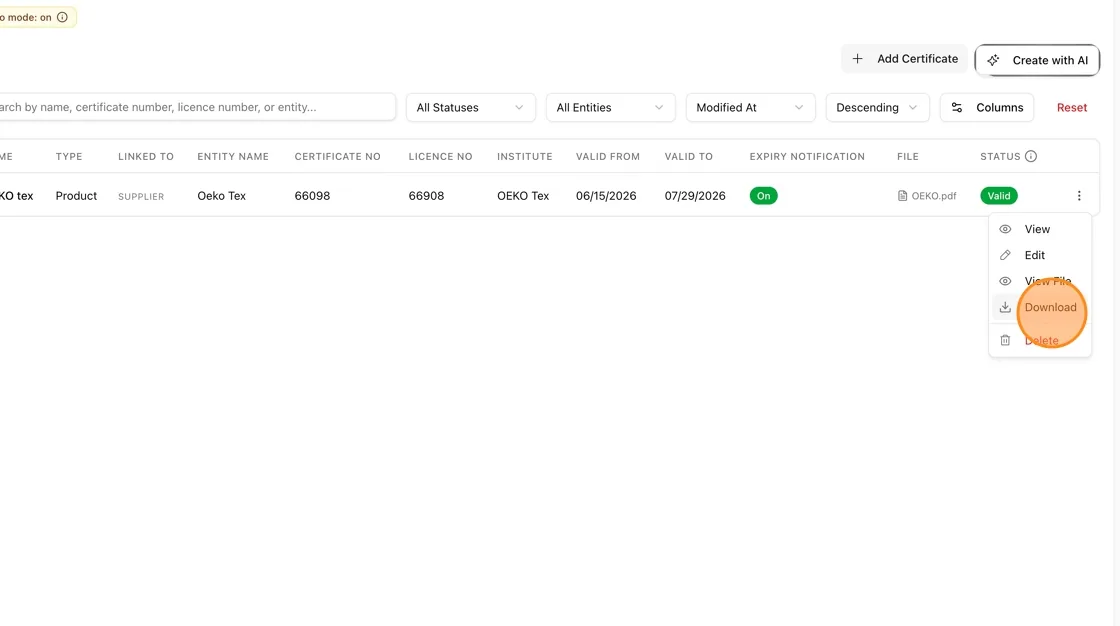
Task: Click the pencil icon beside Edit
Action: pyautogui.click(x=1005, y=255)
